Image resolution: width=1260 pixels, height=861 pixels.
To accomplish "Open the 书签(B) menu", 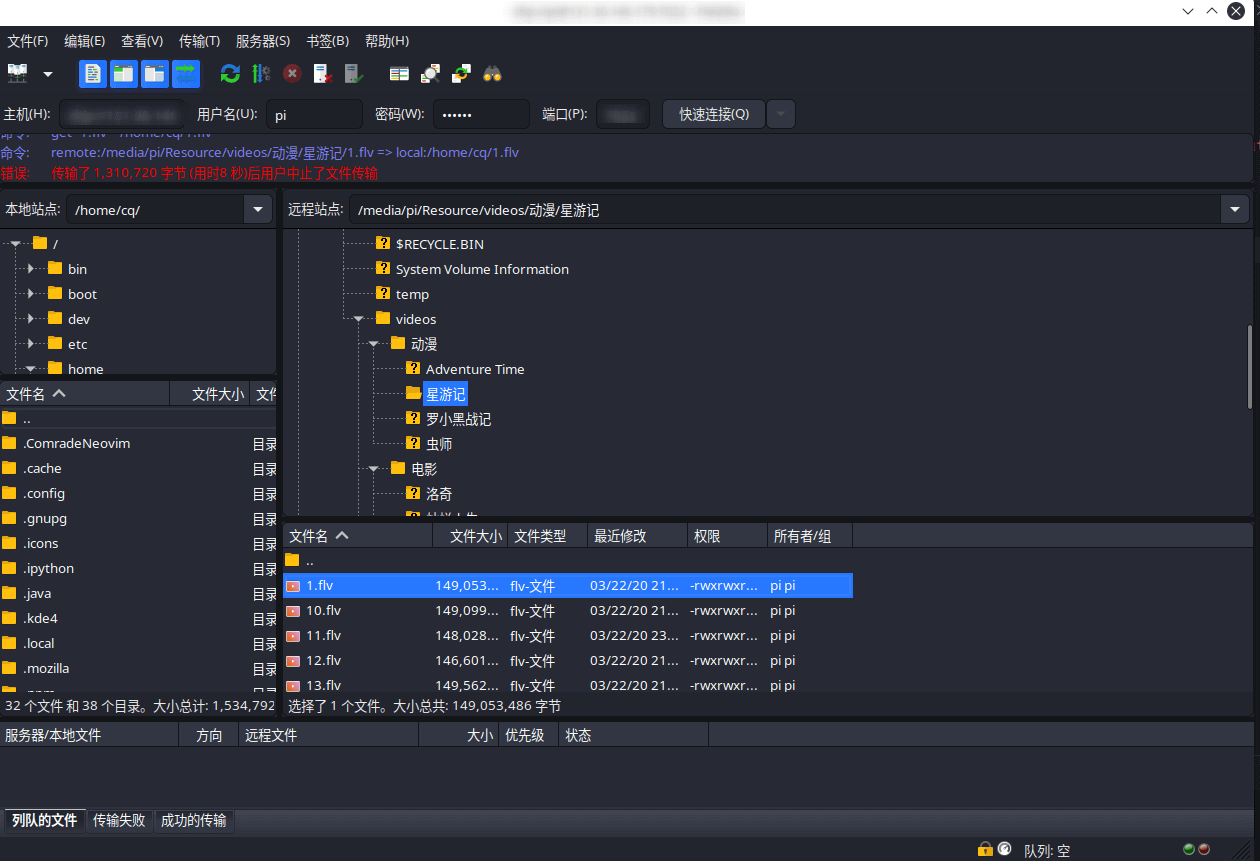I will [327, 41].
